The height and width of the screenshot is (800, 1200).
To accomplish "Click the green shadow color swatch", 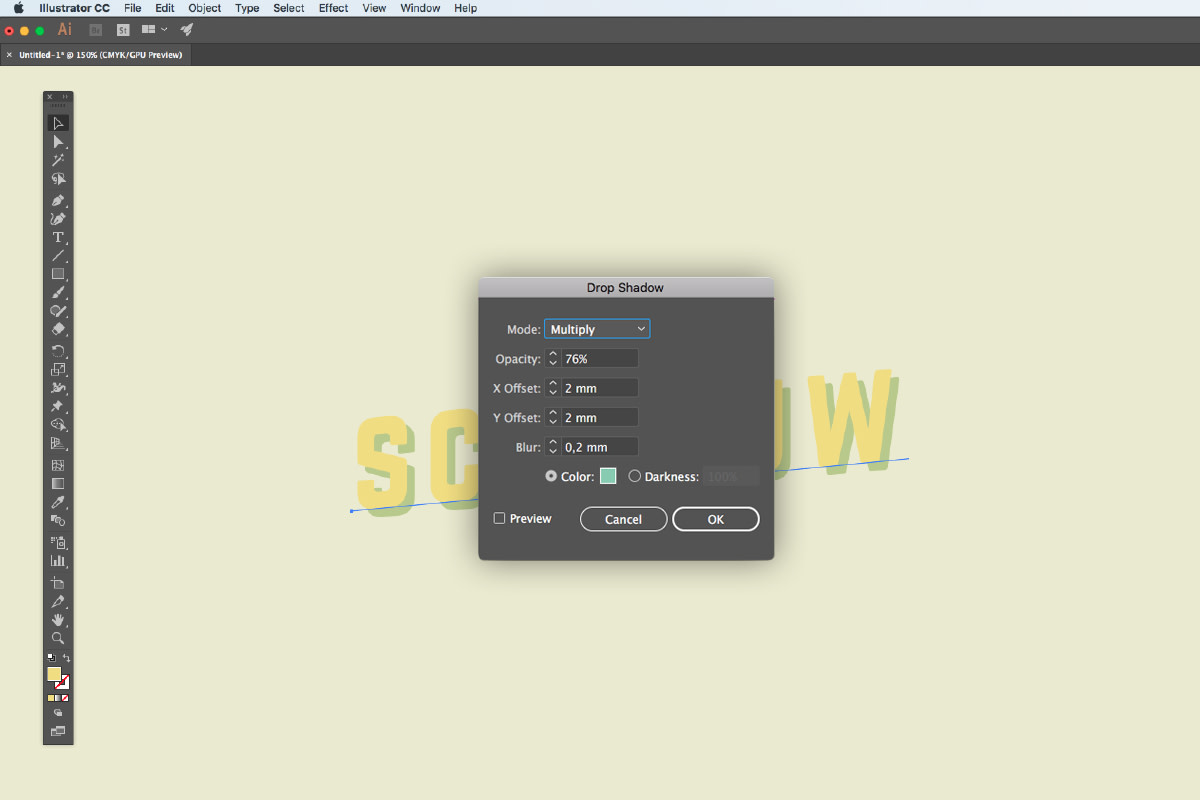I will [x=608, y=476].
